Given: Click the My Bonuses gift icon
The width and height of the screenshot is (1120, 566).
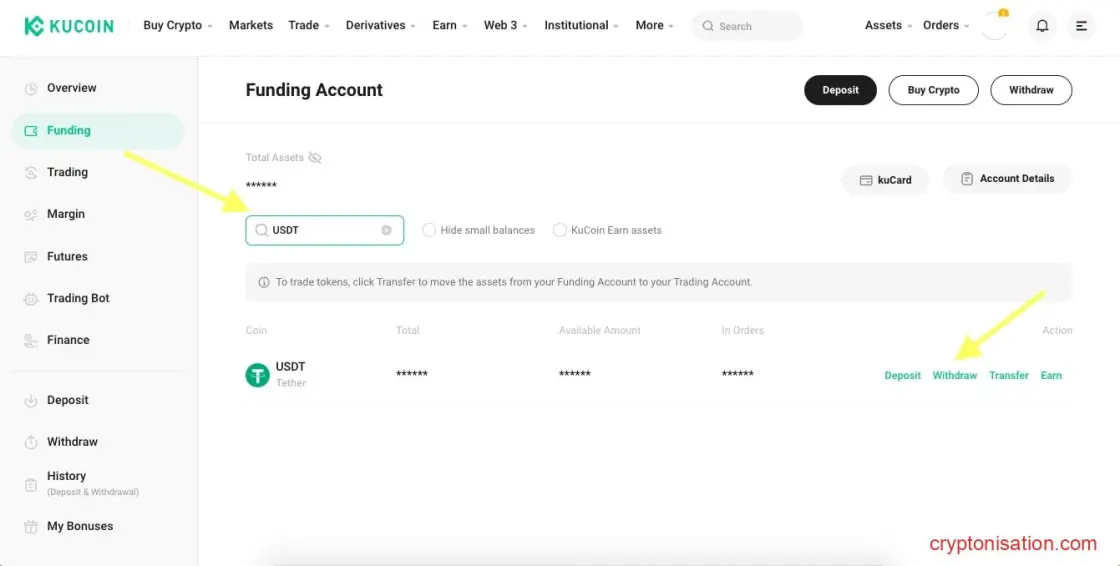Looking at the screenshot, I should point(31,527).
